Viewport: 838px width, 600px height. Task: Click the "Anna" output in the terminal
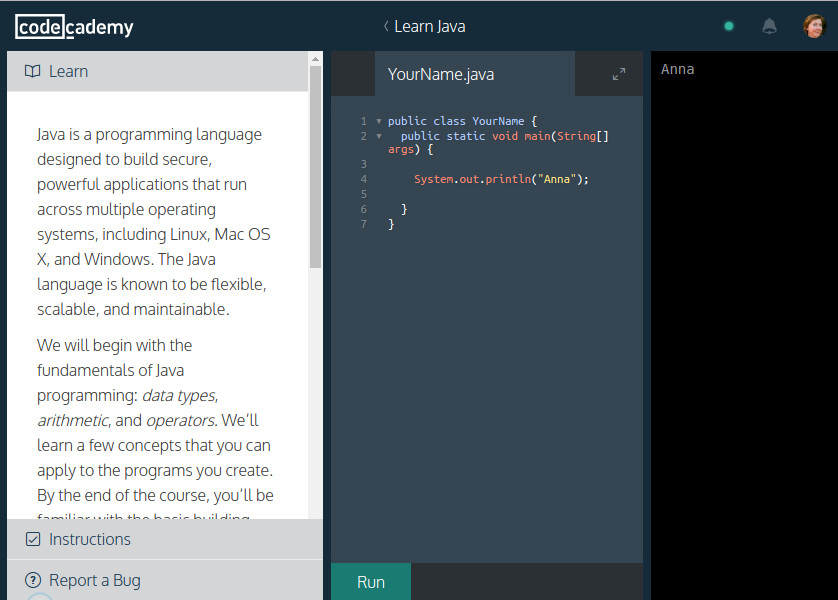pos(677,69)
